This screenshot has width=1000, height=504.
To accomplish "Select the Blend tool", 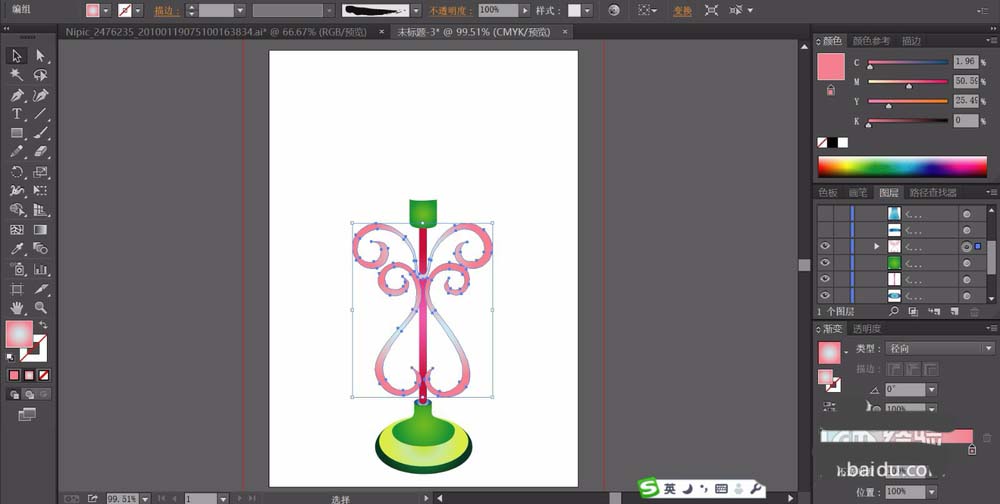I will [40, 249].
